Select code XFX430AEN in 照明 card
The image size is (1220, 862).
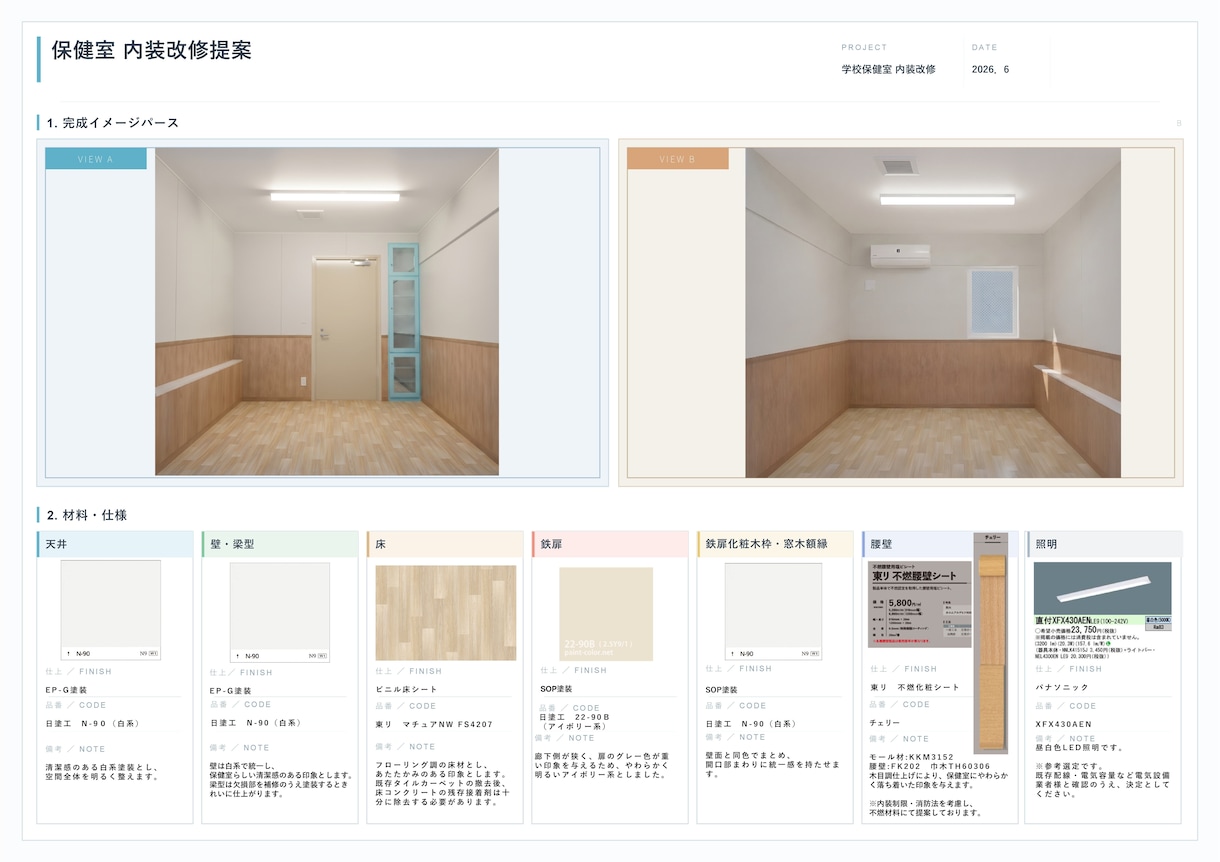coord(1064,723)
